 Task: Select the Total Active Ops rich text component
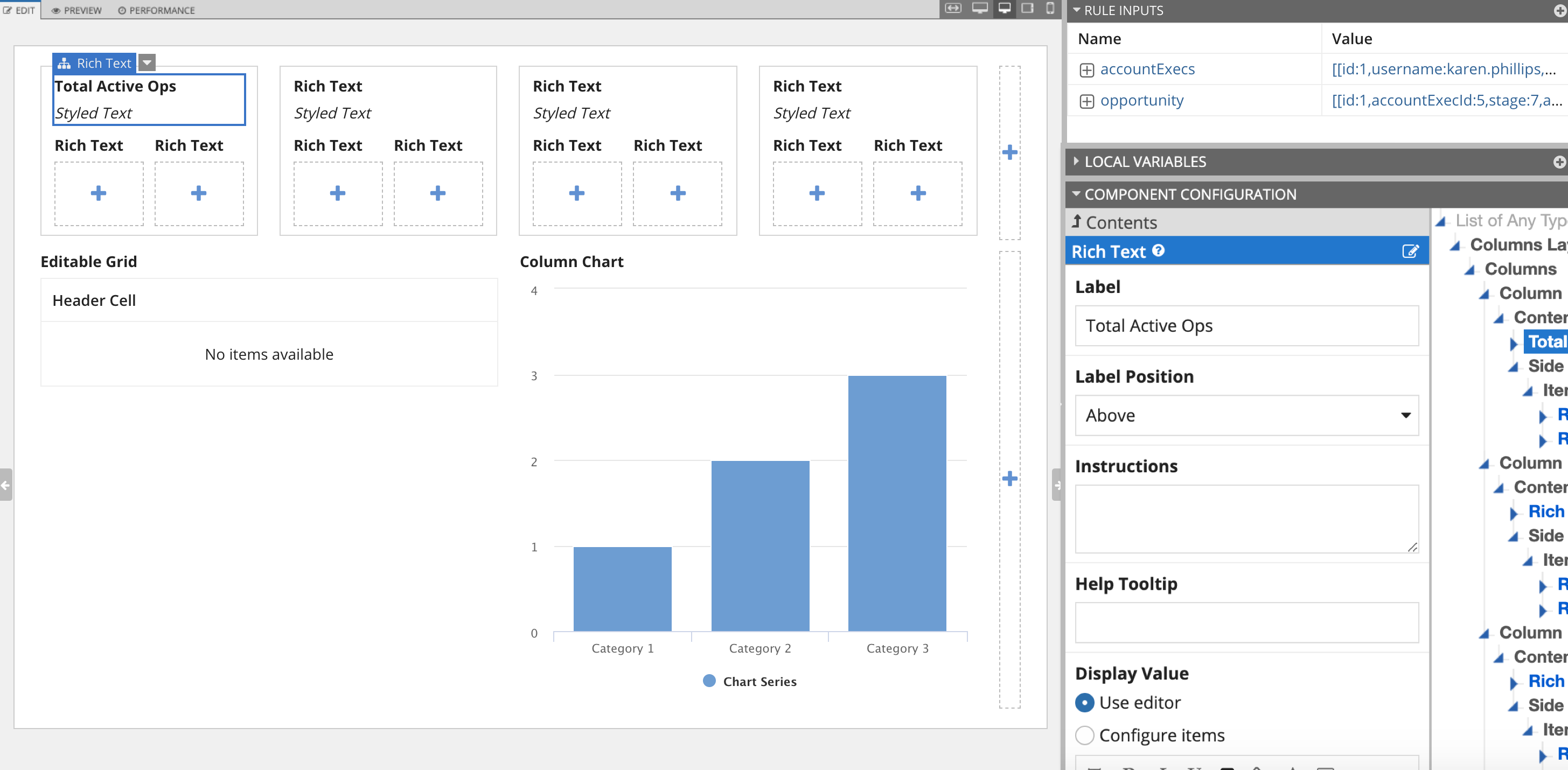(149, 99)
